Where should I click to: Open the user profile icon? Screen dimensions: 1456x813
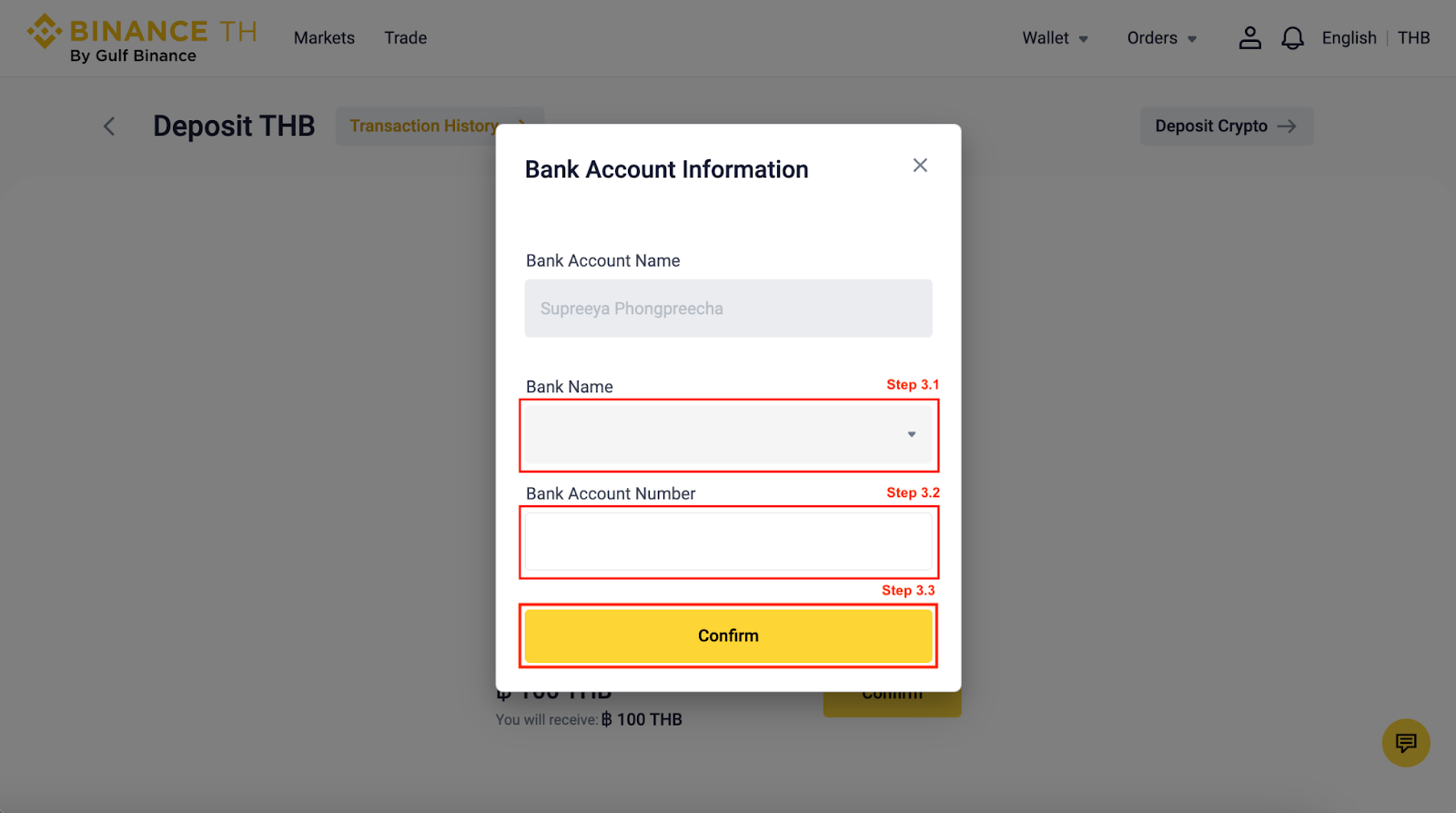(x=1249, y=37)
